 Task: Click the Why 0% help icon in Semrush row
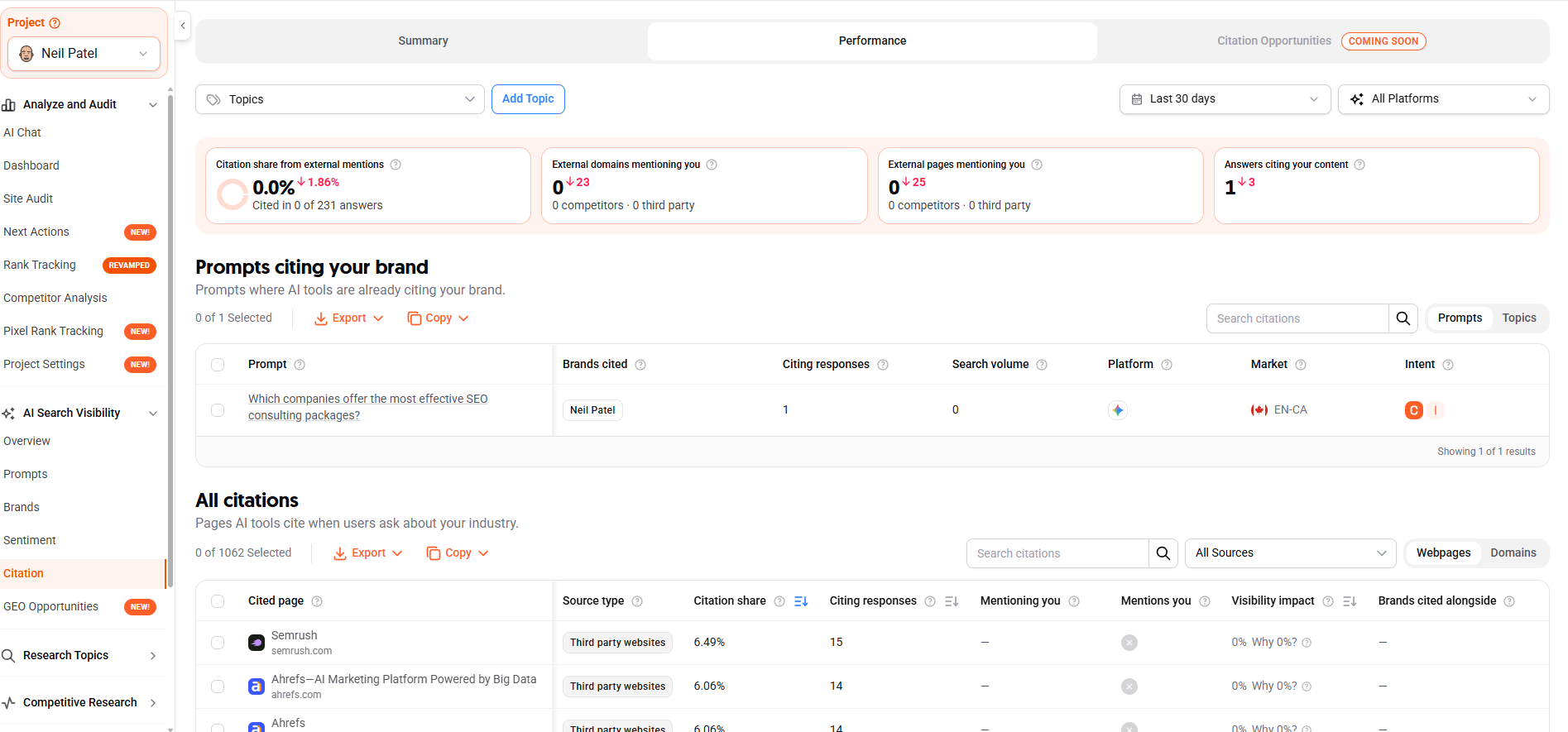[x=1307, y=643]
